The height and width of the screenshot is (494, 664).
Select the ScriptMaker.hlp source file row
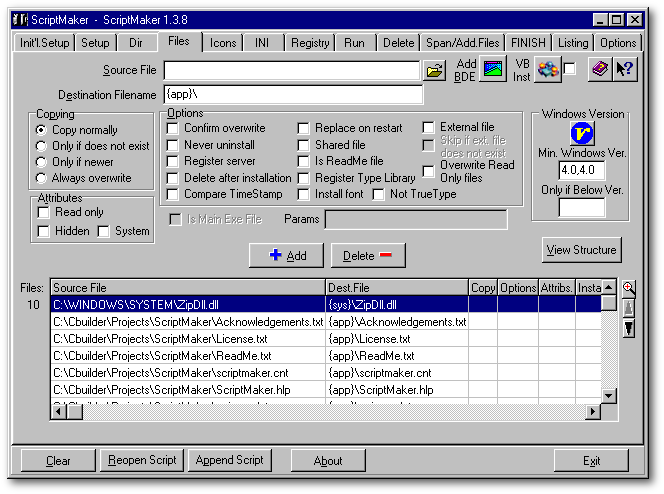tap(188, 390)
